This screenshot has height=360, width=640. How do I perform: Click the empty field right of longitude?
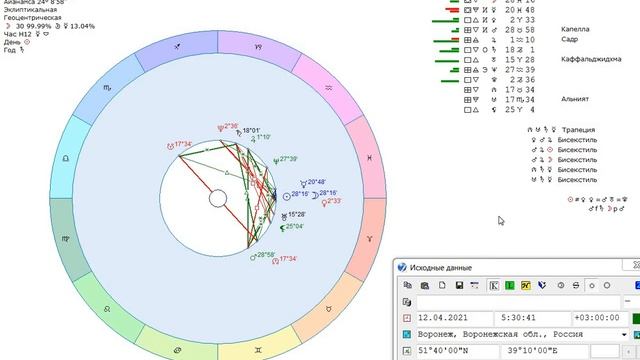tap(605, 351)
